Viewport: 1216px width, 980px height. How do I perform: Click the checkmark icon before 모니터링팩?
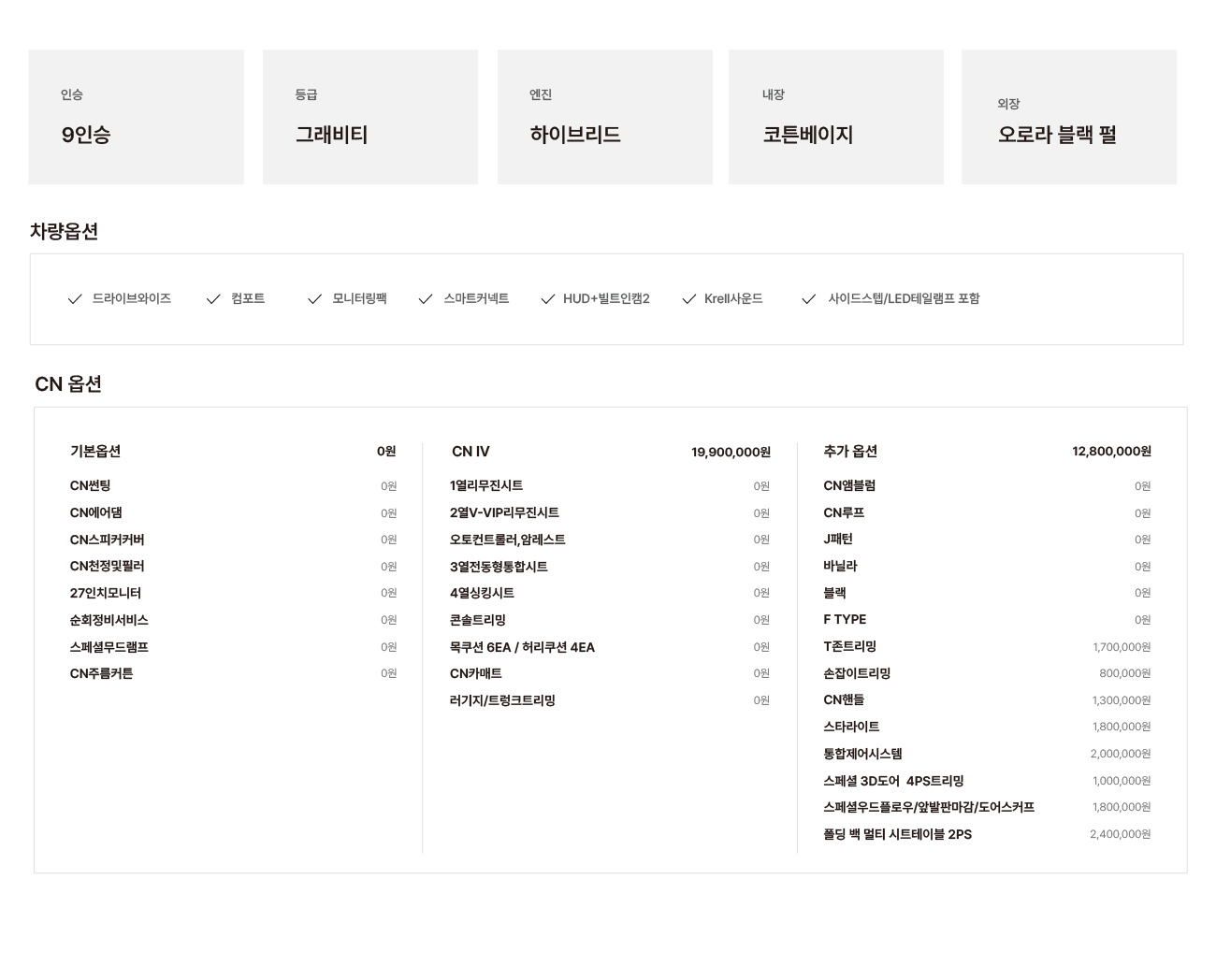(x=314, y=299)
